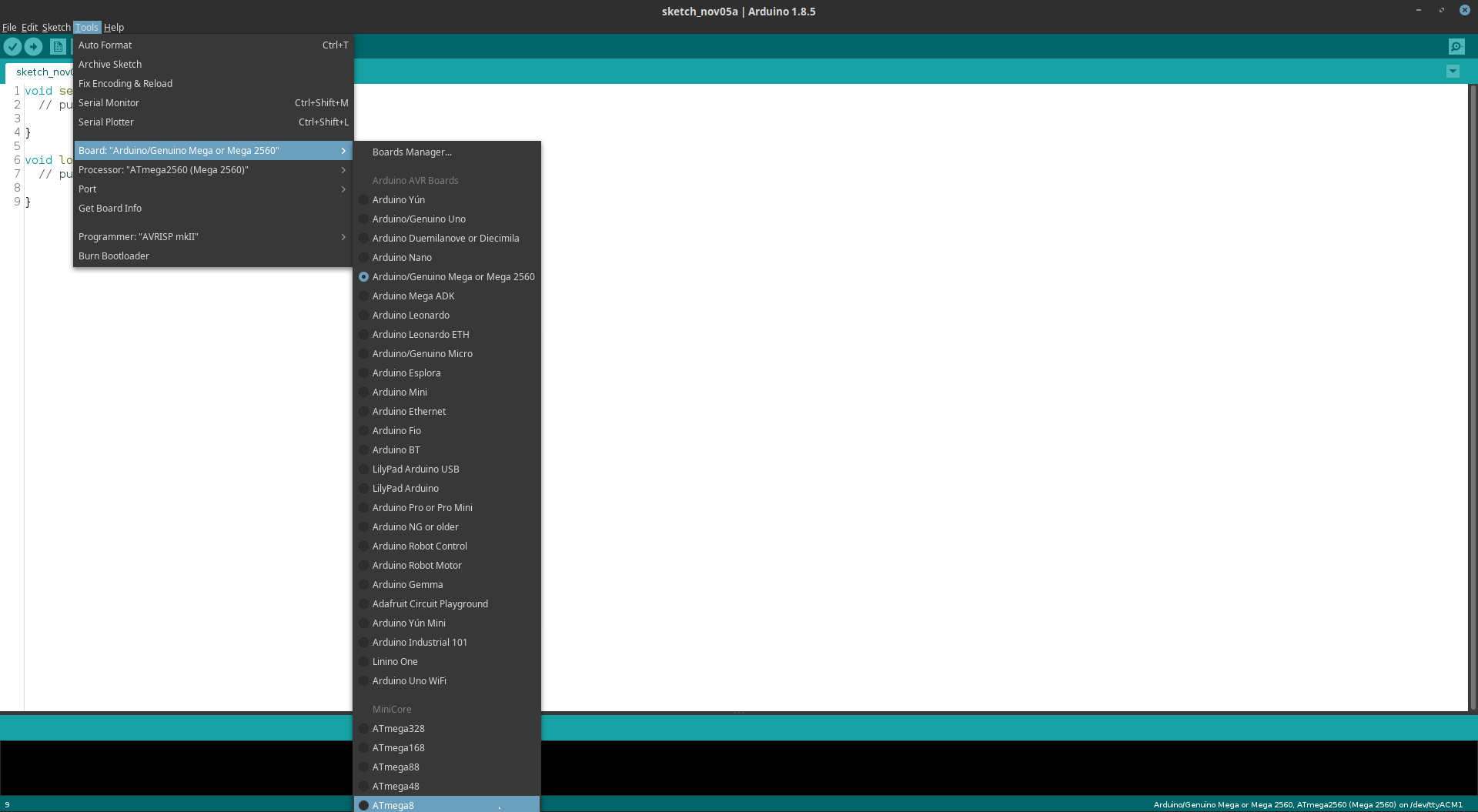Screen dimensions: 1478x812
Task: Select Arduino Yún Mini board
Action: (447, 623)
